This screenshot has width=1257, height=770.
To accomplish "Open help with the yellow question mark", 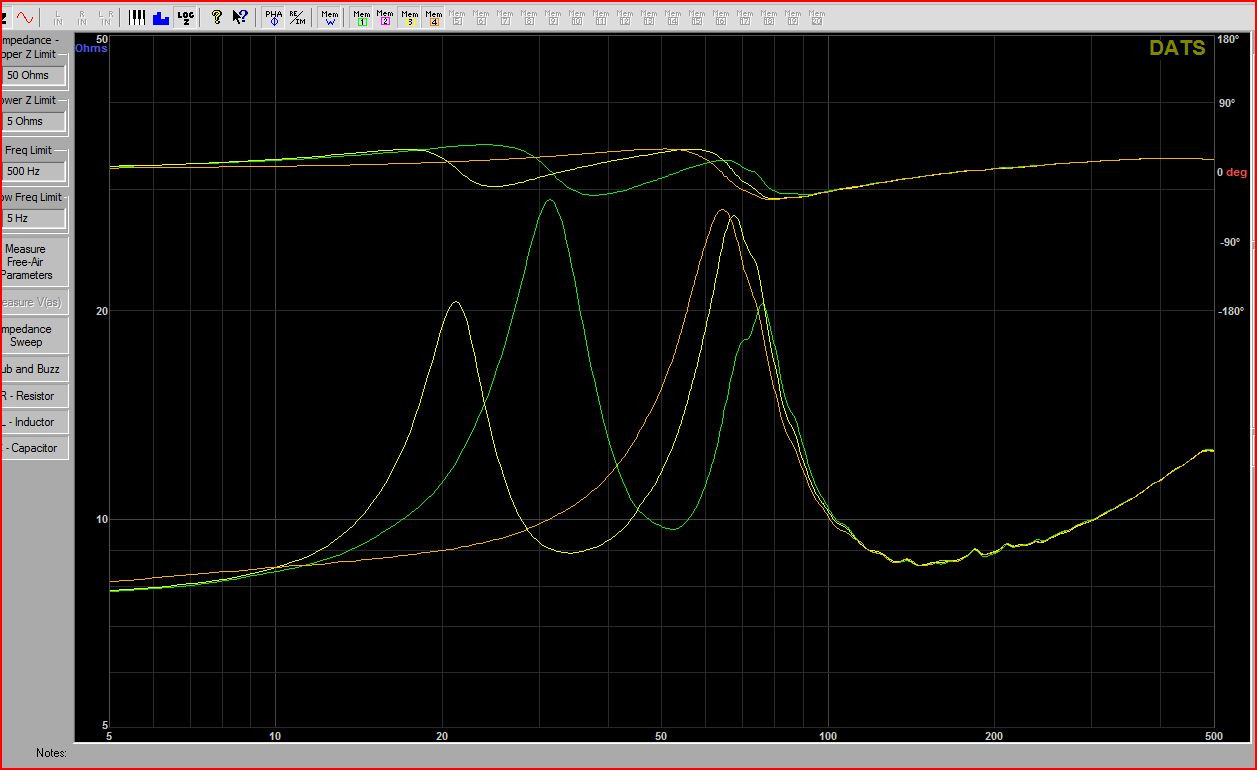I will [216, 17].
